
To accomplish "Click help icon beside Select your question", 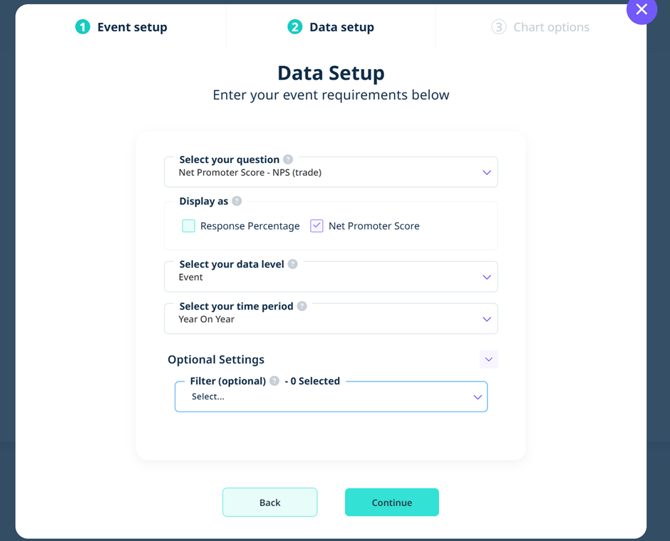I will click(288, 159).
